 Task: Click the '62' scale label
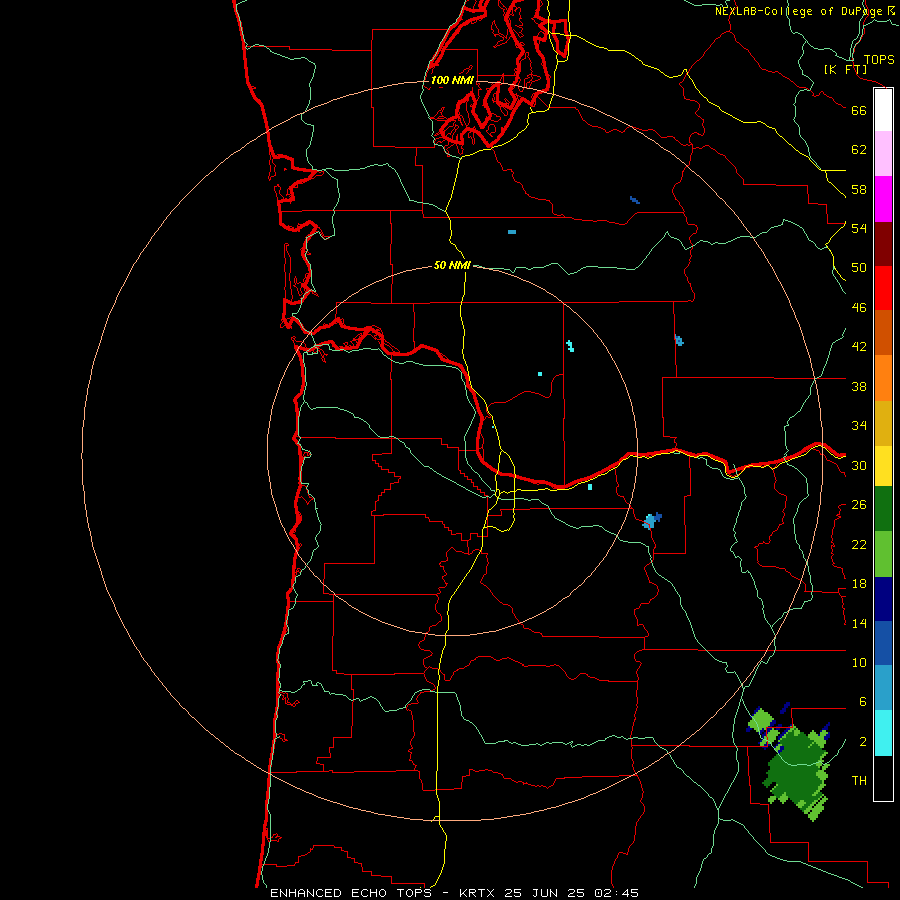859,150
